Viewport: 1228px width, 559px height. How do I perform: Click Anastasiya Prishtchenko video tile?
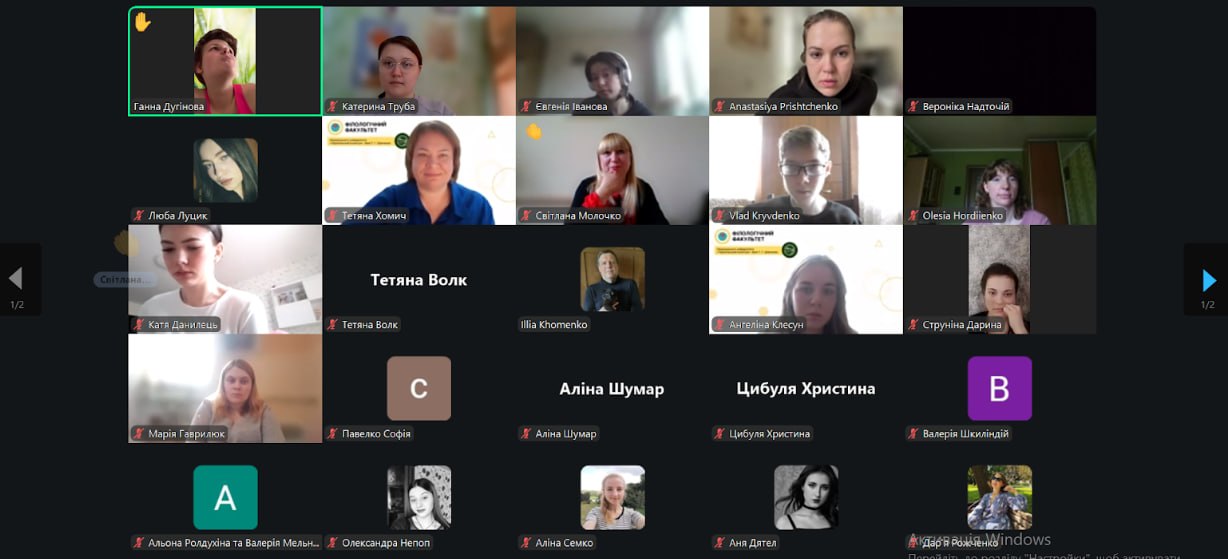pos(806,61)
